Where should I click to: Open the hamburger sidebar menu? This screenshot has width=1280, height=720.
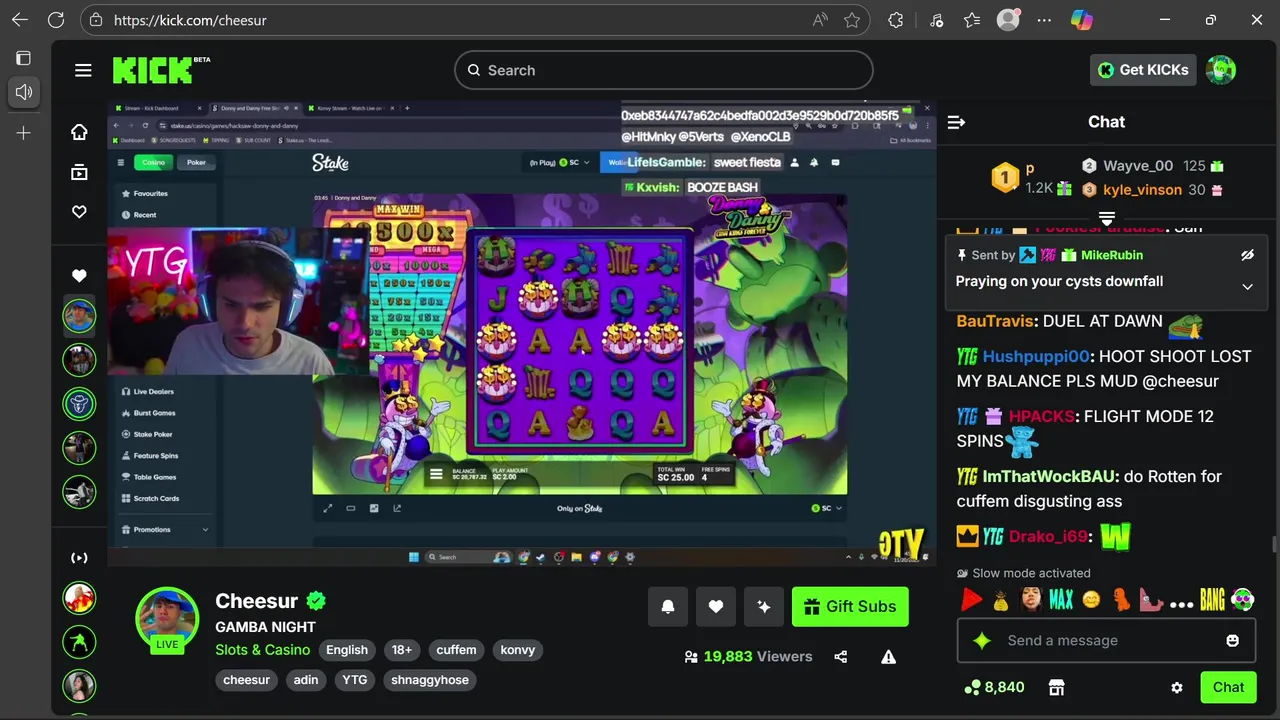pos(83,70)
